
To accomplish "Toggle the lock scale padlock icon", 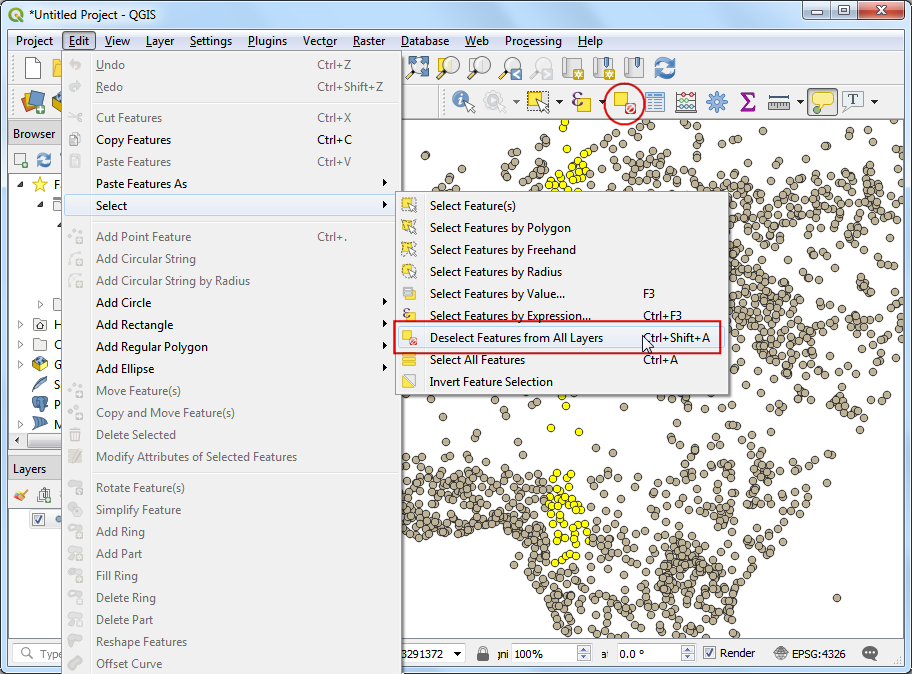I will pos(483,653).
